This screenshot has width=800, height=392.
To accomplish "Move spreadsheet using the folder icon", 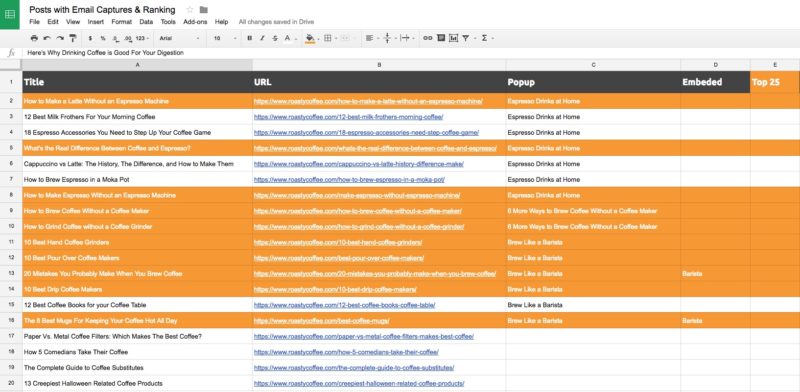I will click(x=204, y=10).
